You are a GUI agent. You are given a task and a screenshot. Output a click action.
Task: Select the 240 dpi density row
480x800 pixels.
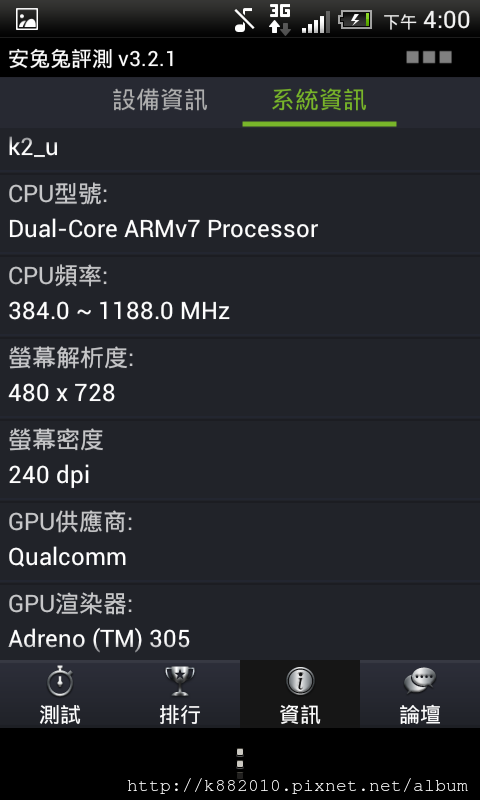coord(240,461)
